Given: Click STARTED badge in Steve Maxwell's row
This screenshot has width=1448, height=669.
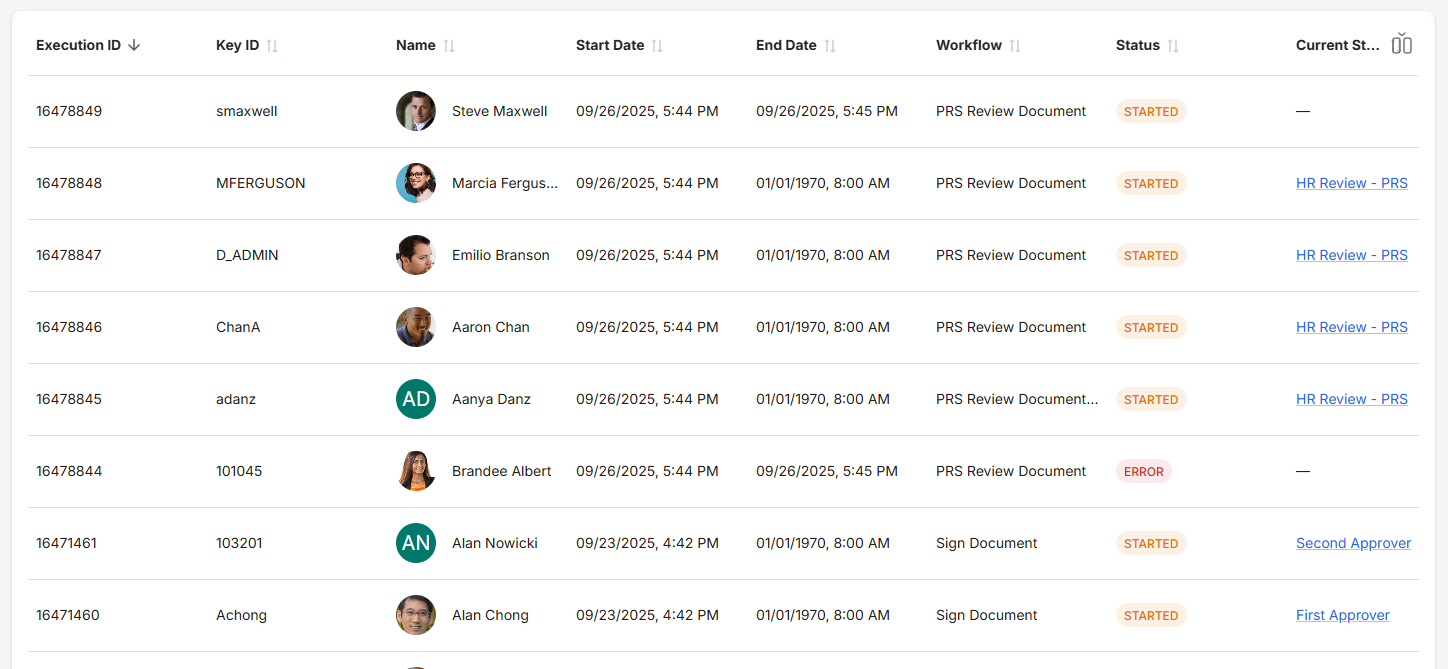Looking at the screenshot, I should click(1150, 111).
